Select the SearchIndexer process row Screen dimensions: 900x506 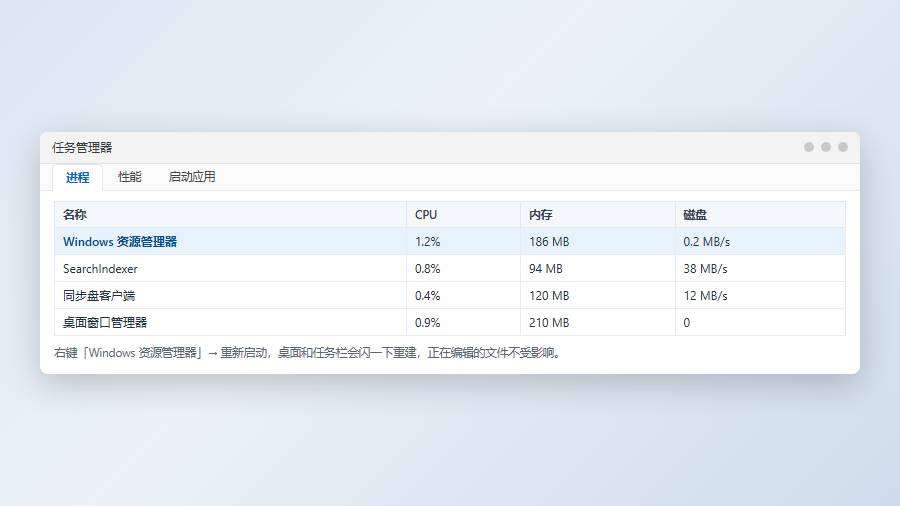[x=450, y=268]
